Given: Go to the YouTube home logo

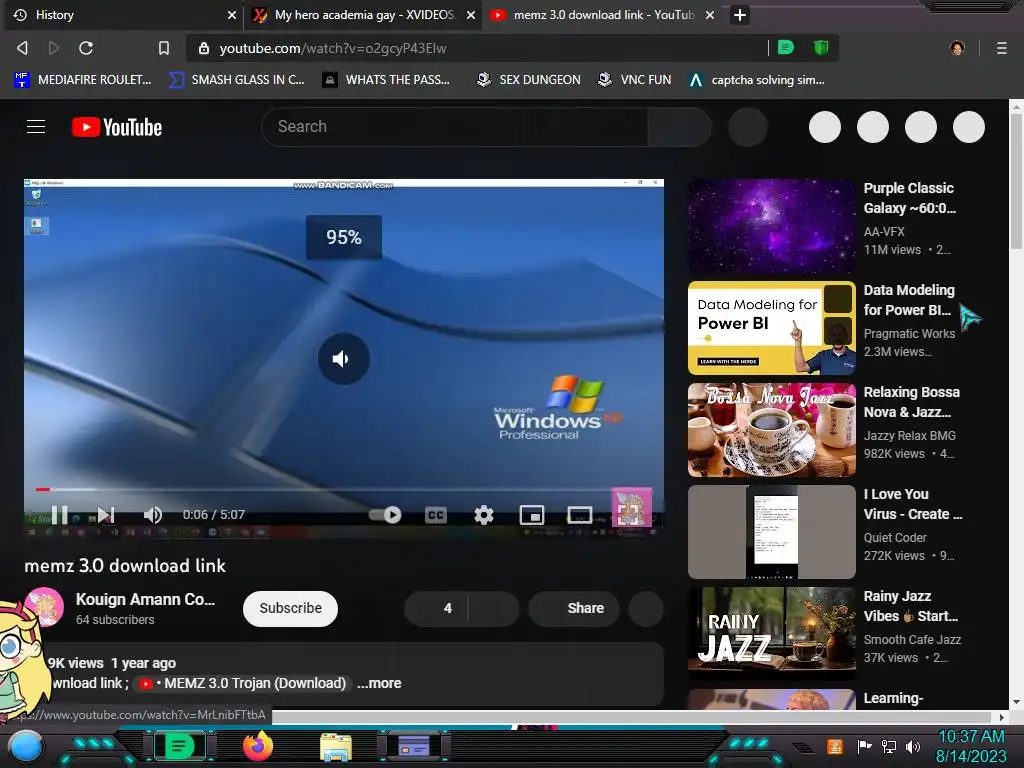Looking at the screenshot, I should 117,127.
